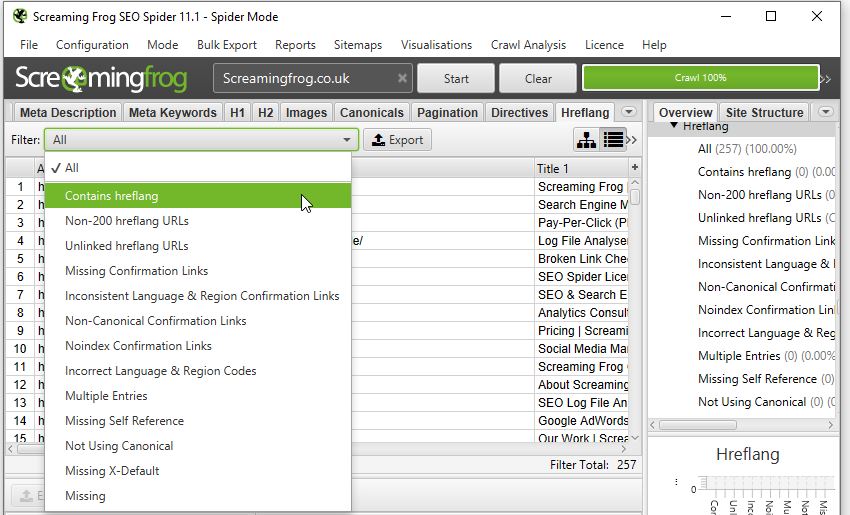This screenshot has height=515, width=850.
Task: Open the Bulk Export menu
Action: click(227, 45)
